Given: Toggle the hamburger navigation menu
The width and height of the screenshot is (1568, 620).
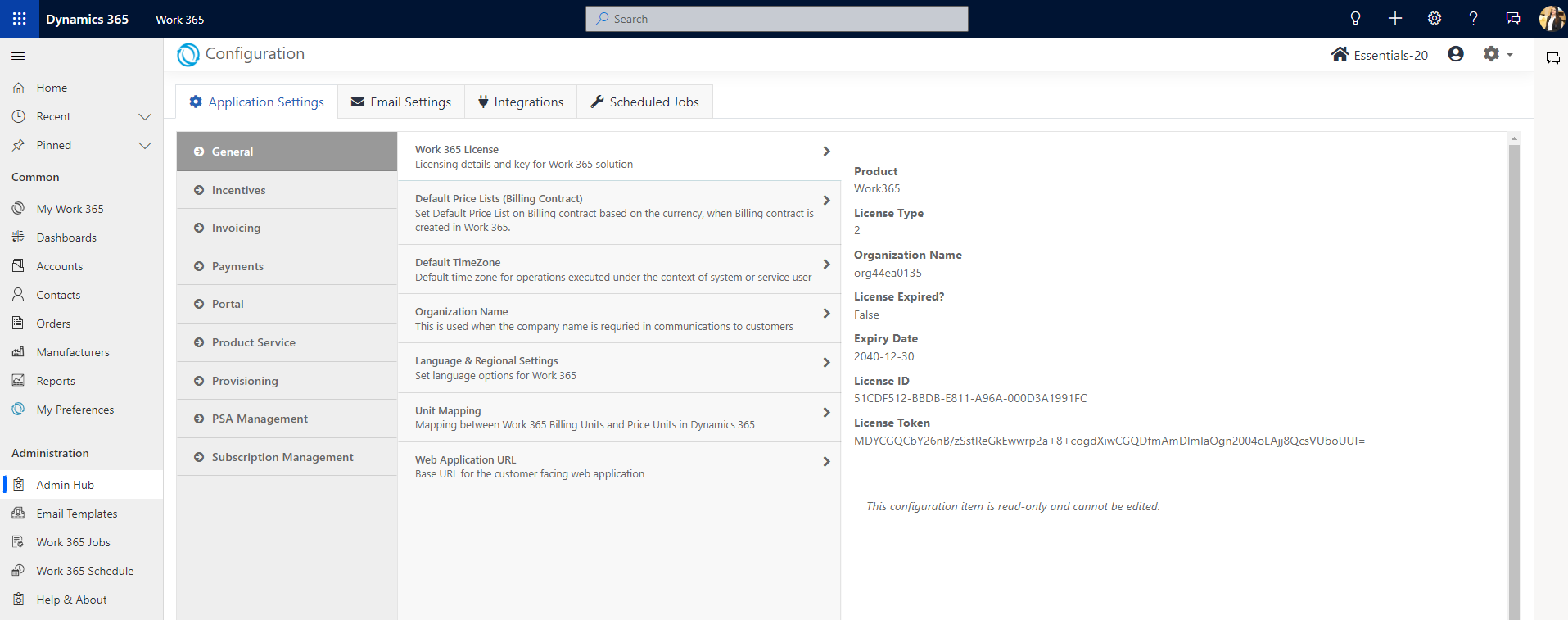Looking at the screenshot, I should (x=18, y=56).
